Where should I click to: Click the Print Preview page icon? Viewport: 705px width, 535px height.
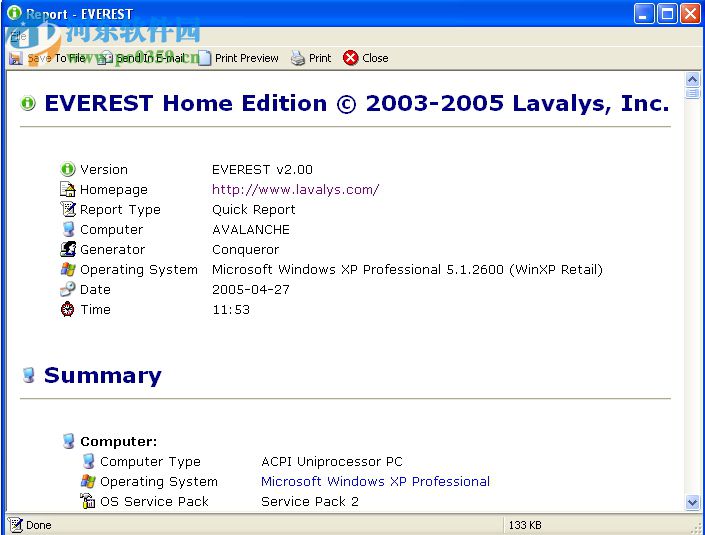pos(205,58)
